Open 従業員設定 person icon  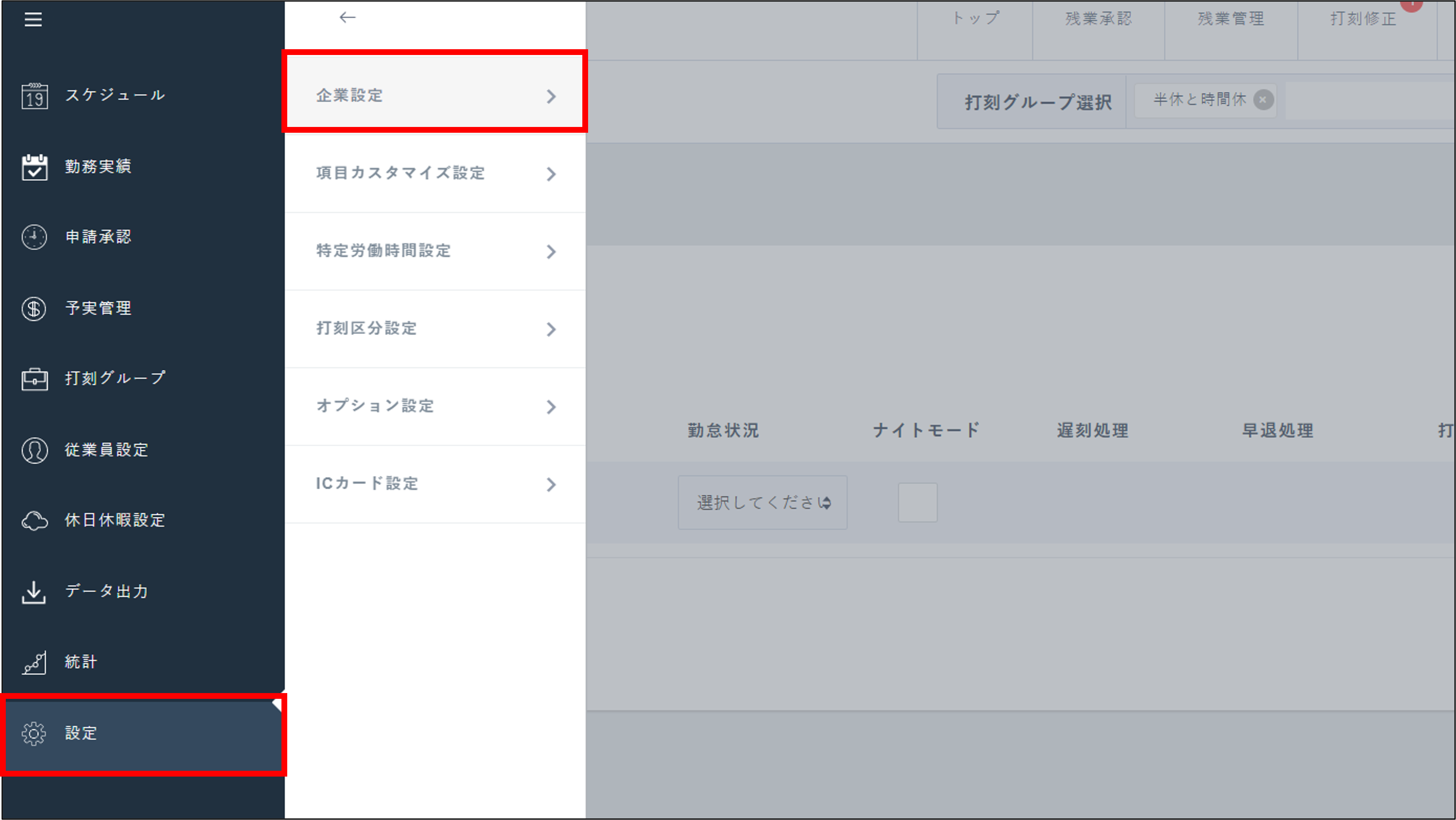point(34,451)
